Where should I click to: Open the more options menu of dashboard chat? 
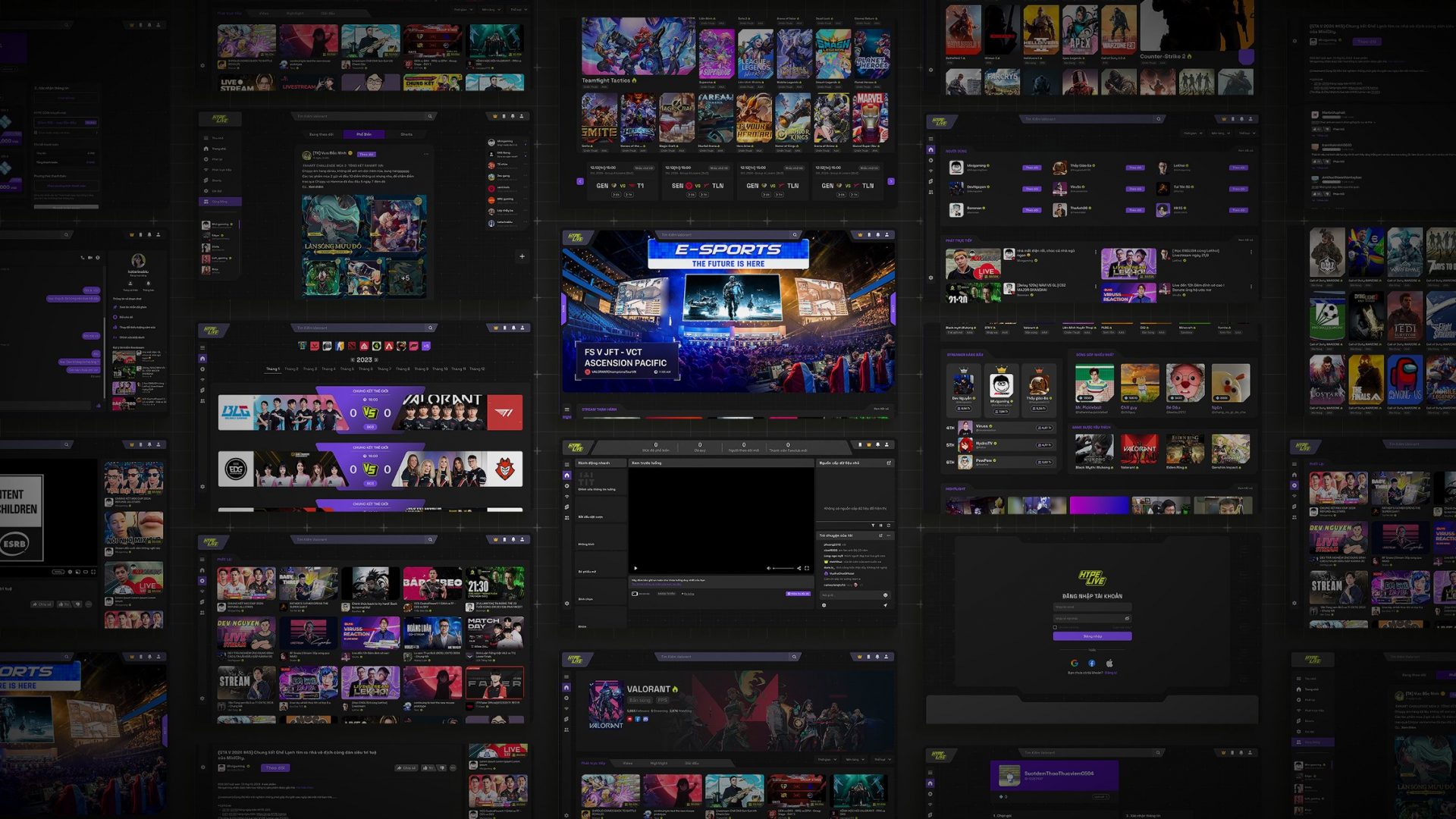pyautogui.click(x=889, y=535)
